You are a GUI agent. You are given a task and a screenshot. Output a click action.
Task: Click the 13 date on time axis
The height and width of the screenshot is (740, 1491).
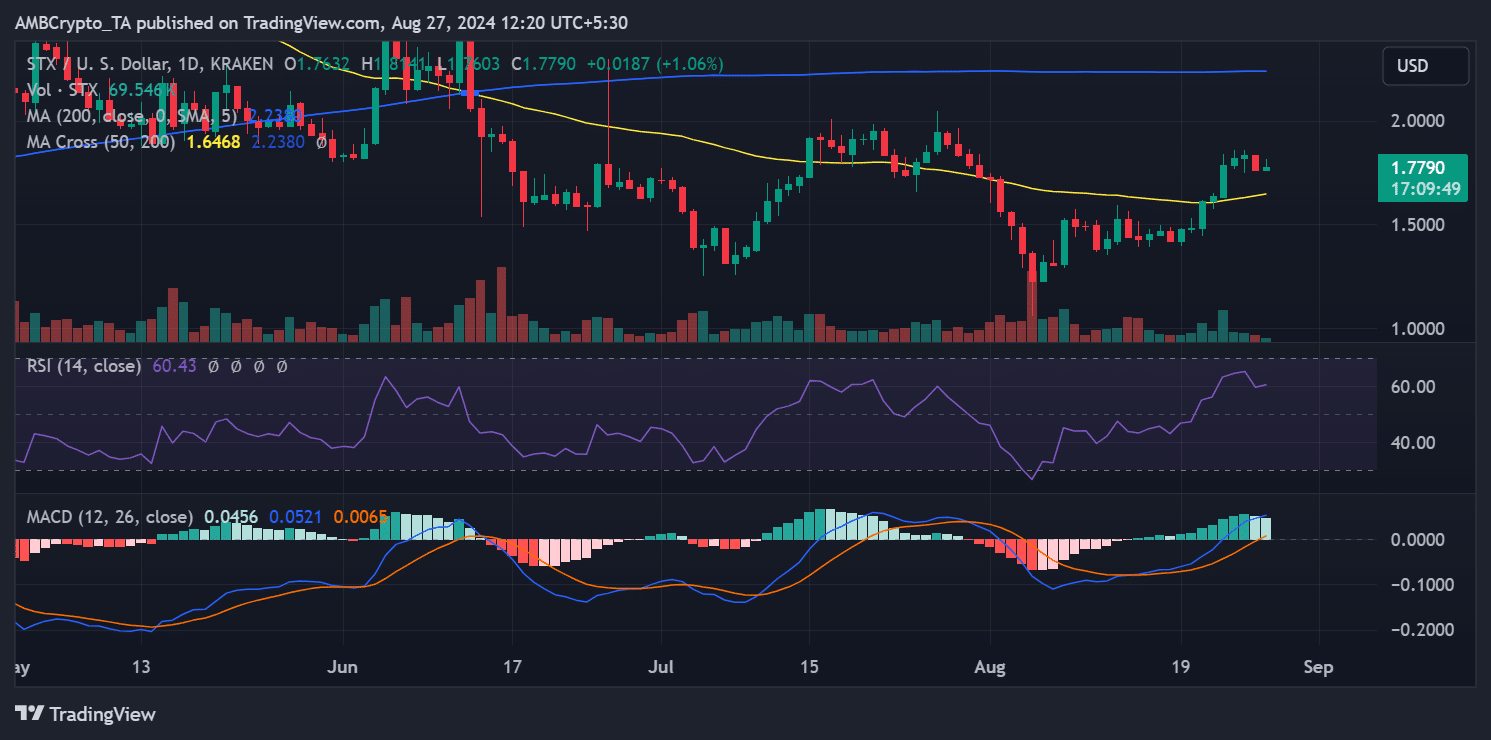point(141,667)
